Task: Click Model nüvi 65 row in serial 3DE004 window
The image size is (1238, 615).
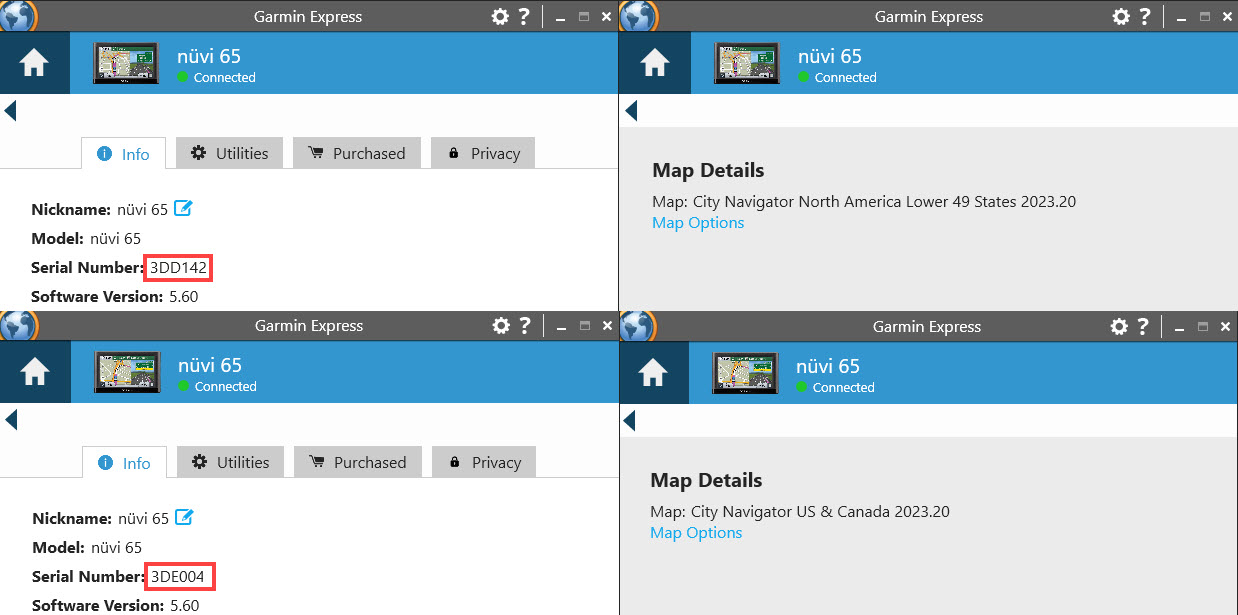Action: [x=87, y=548]
